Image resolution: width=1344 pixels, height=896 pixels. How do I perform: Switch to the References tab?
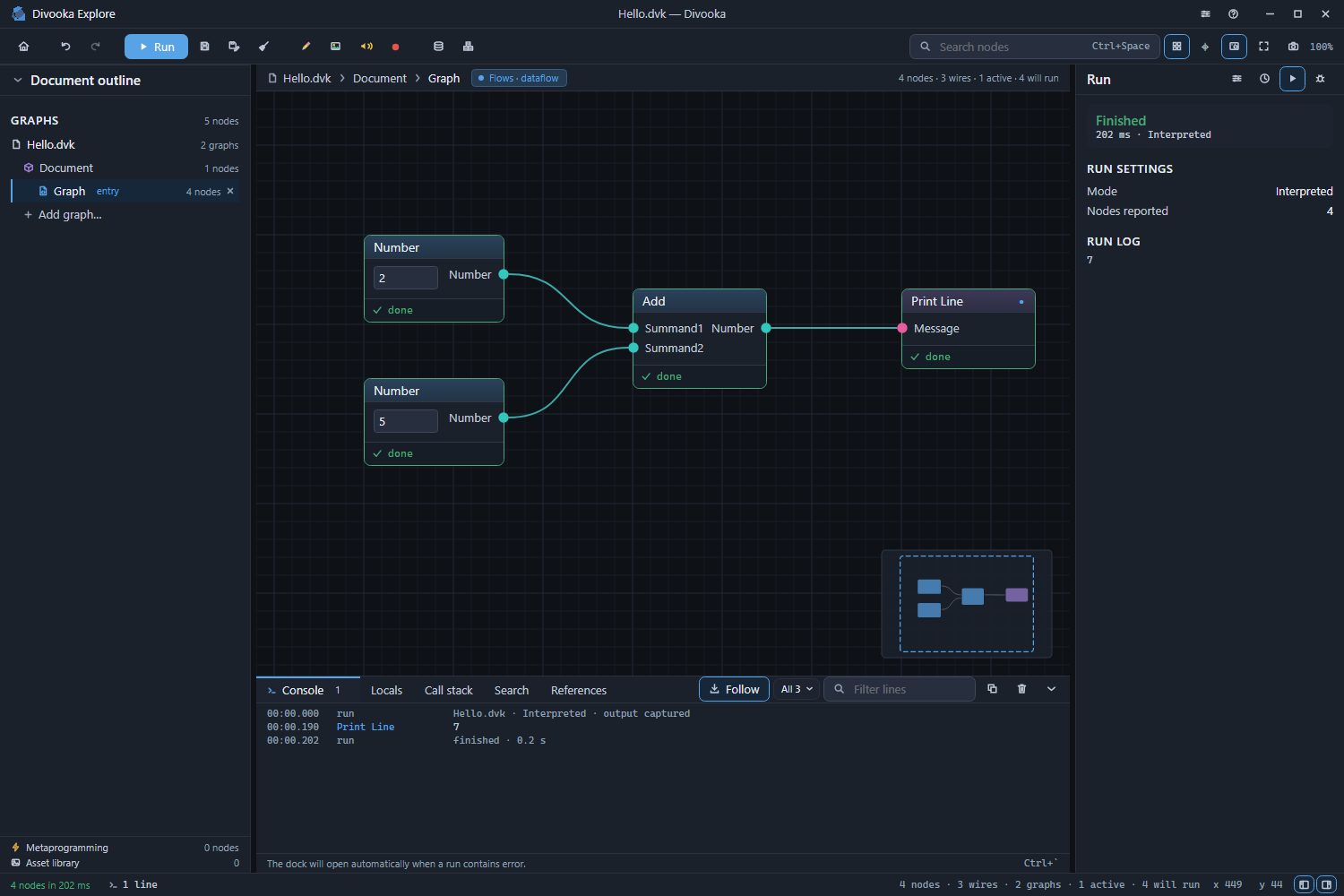tap(578, 690)
